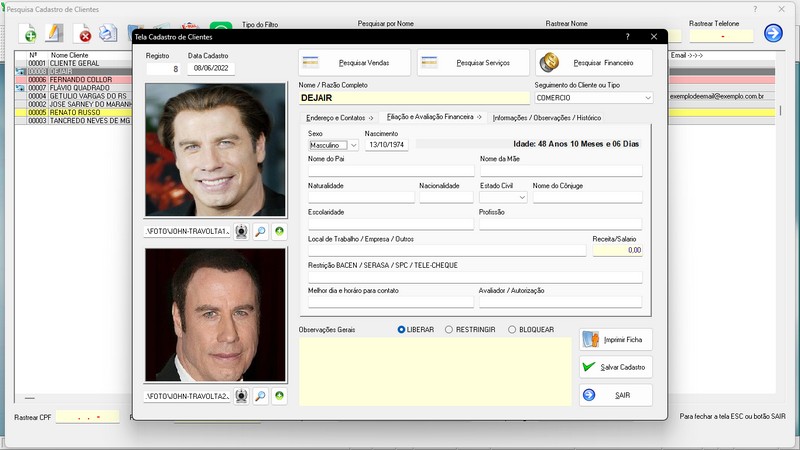800x450 pixels.
Task: Switch to Endereço e Contatos tab
Action: click(340, 117)
